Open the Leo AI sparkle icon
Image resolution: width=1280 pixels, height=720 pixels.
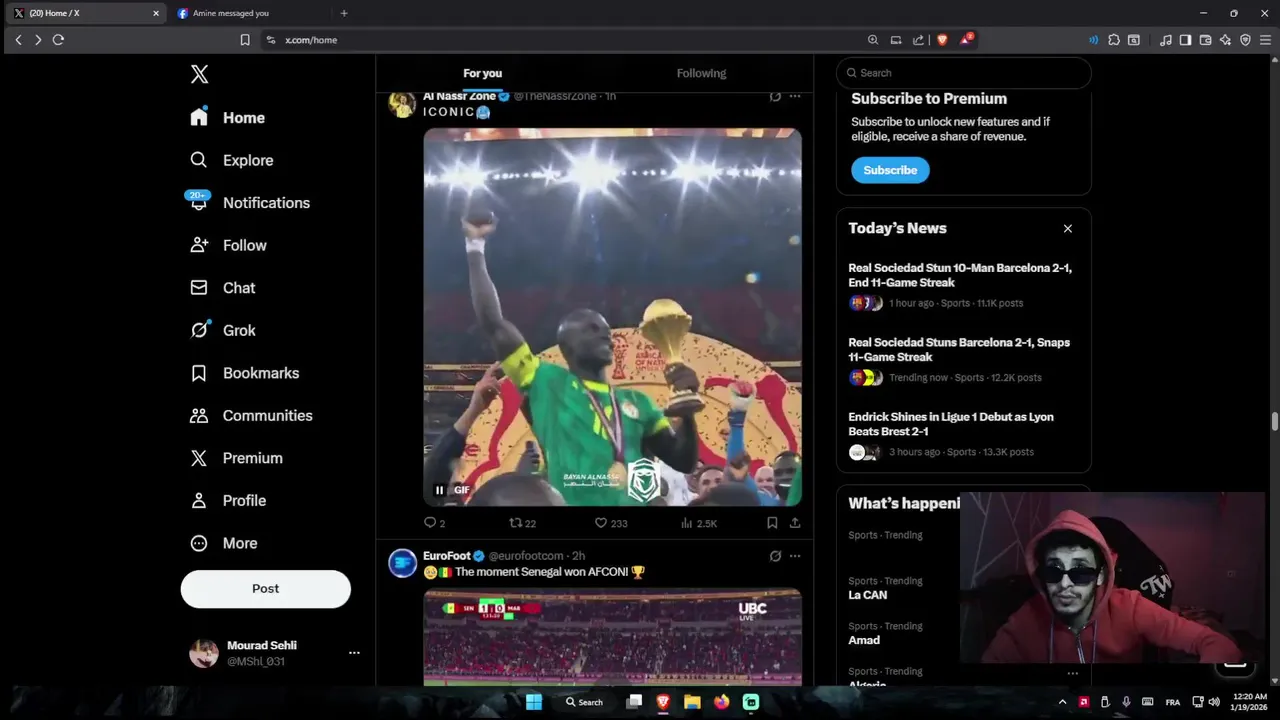click(1225, 40)
